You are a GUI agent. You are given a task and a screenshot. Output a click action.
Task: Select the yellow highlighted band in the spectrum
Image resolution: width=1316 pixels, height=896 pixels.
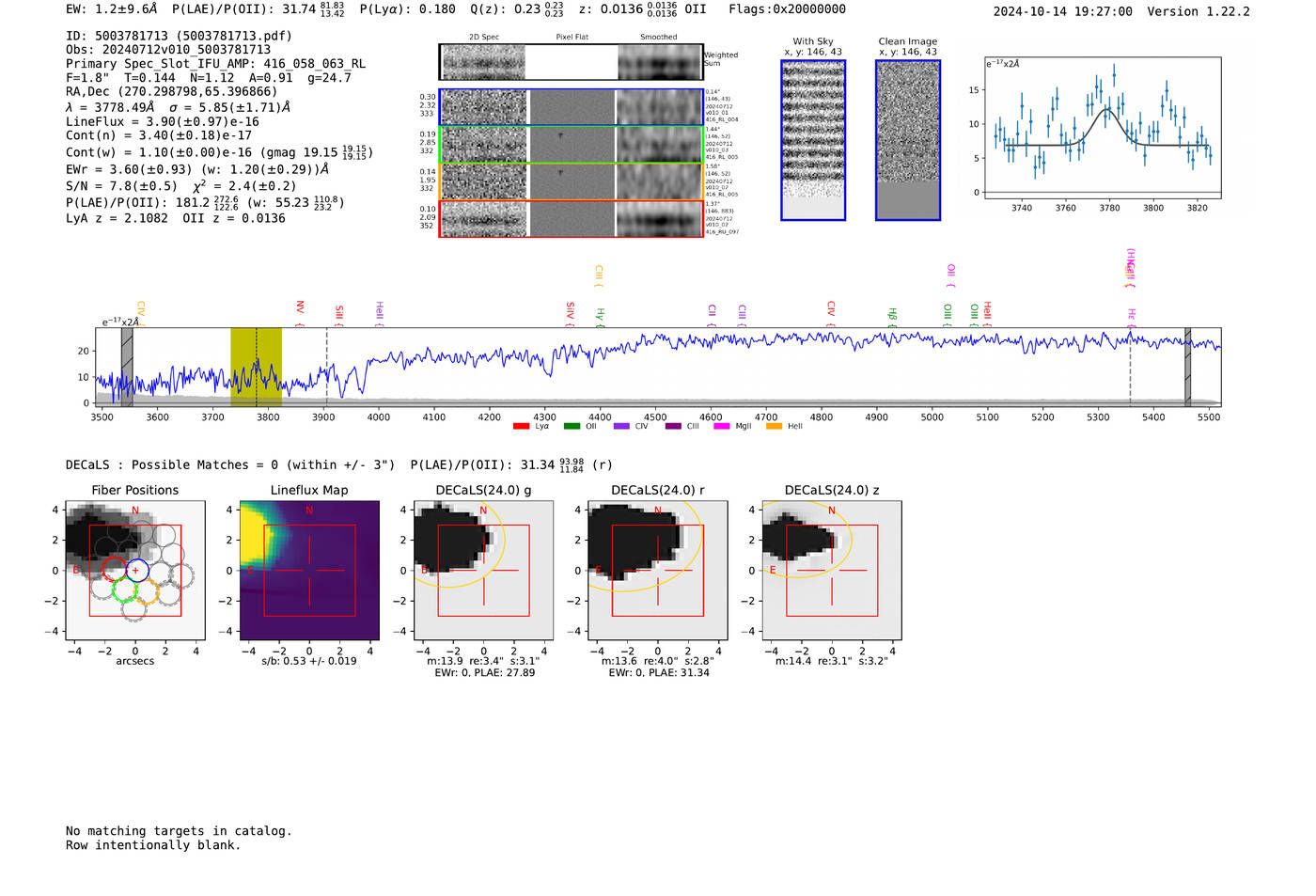[256, 367]
